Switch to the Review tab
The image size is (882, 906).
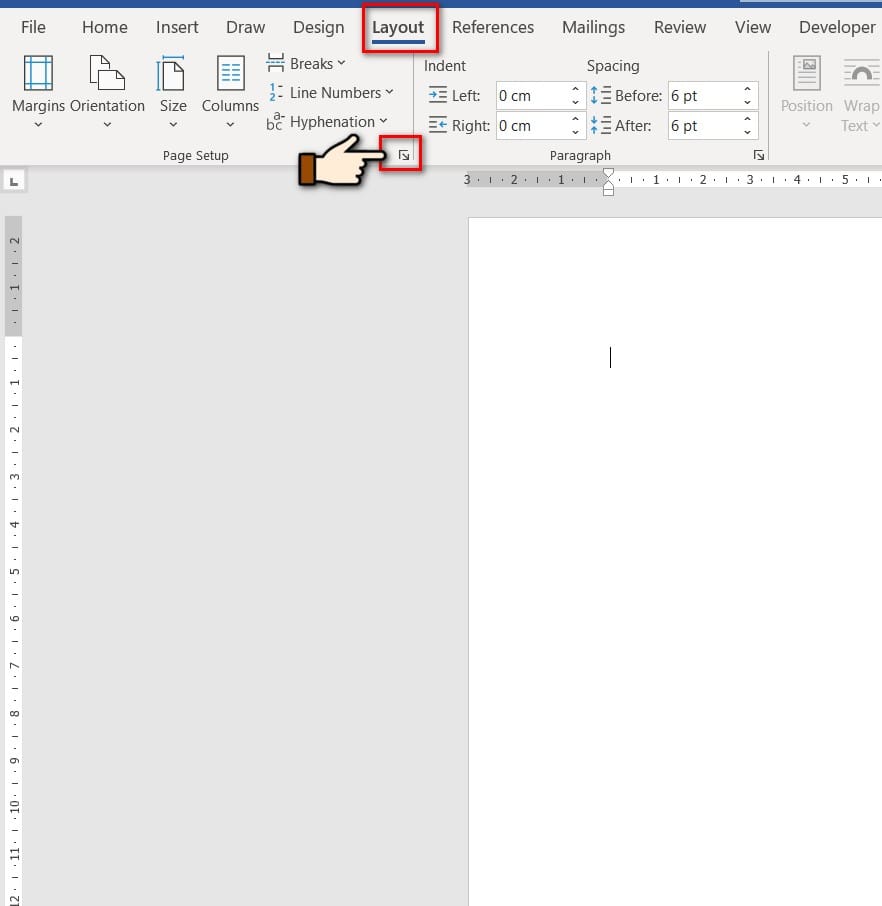(680, 27)
